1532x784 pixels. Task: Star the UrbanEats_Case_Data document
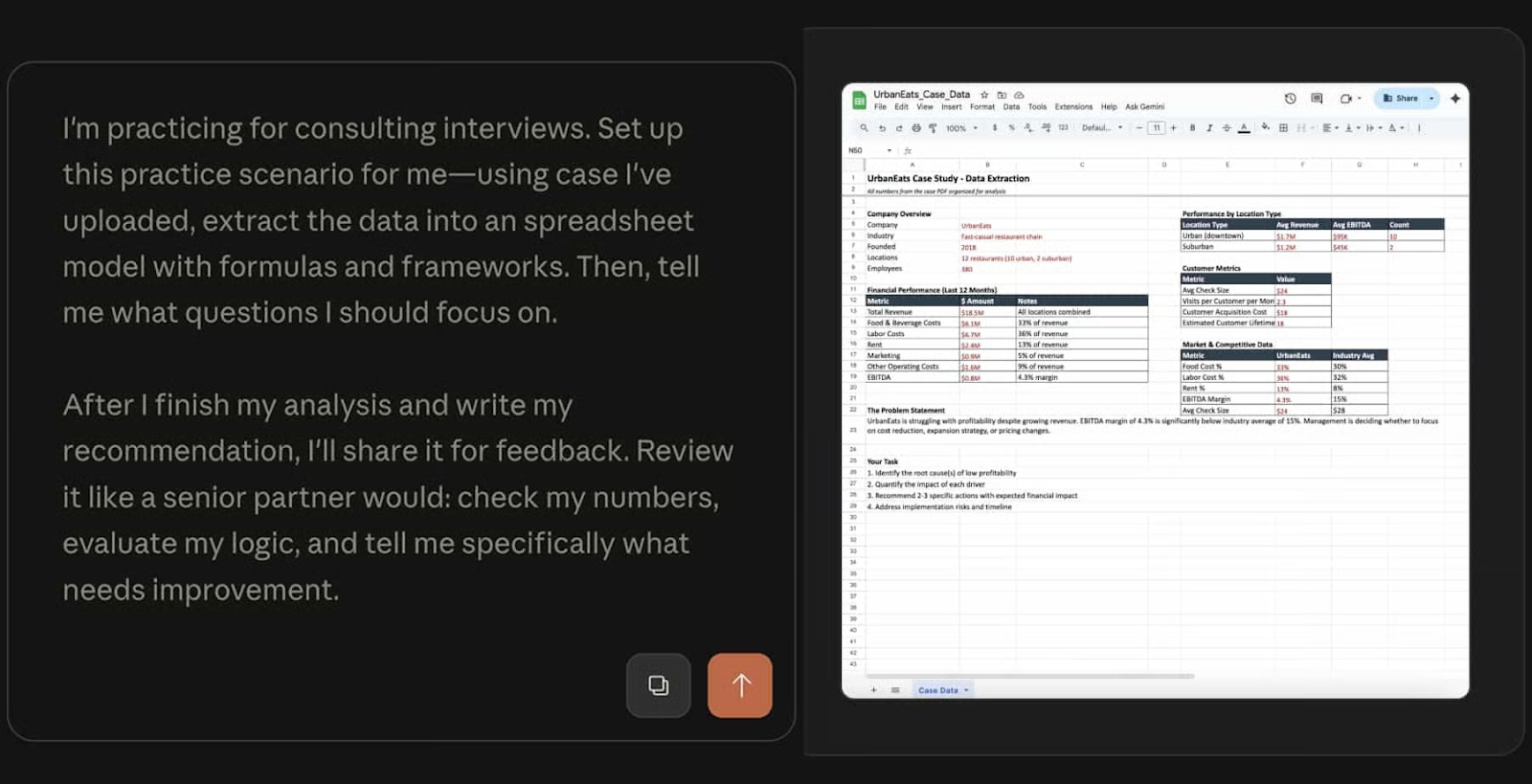click(984, 95)
